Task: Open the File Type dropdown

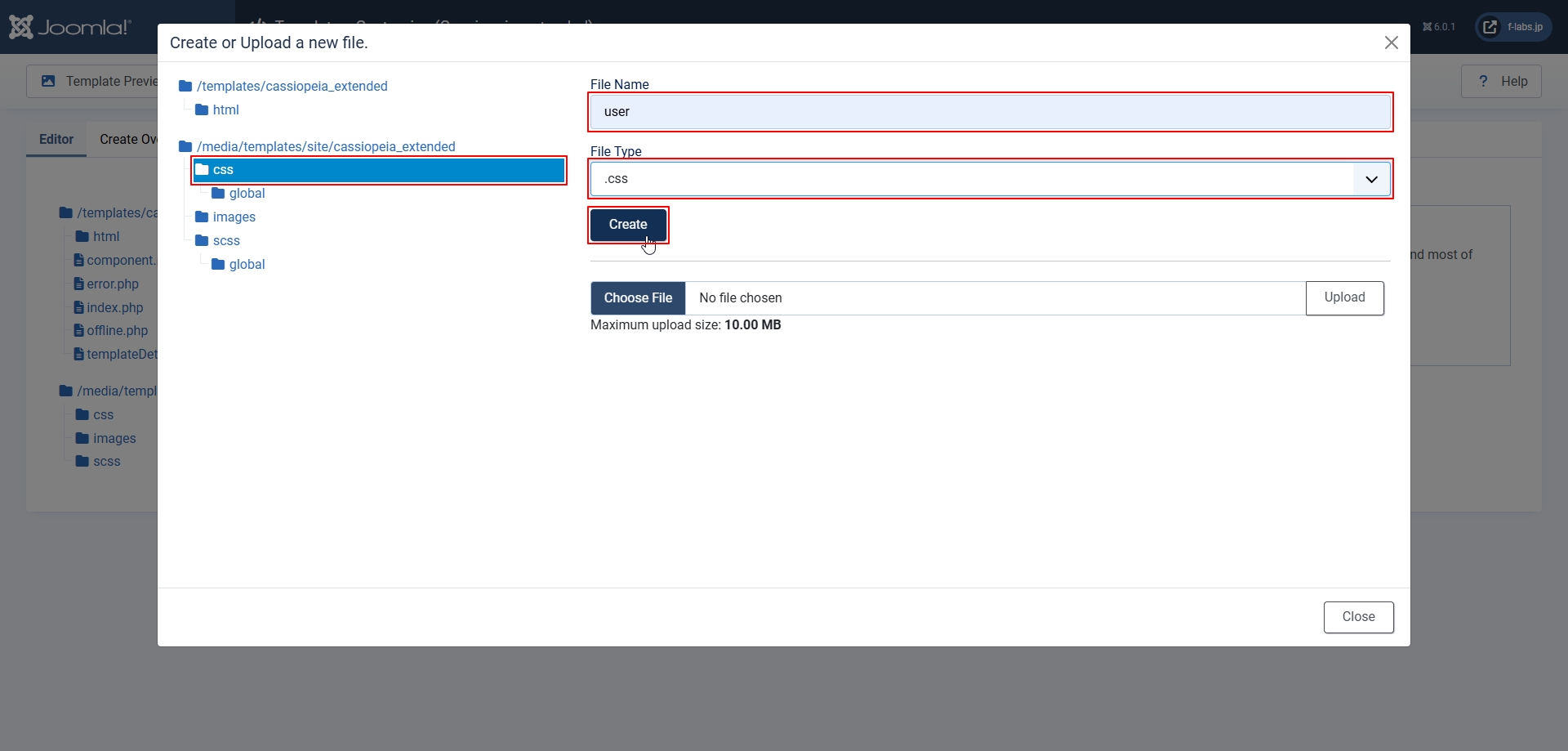Action: [x=989, y=179]
